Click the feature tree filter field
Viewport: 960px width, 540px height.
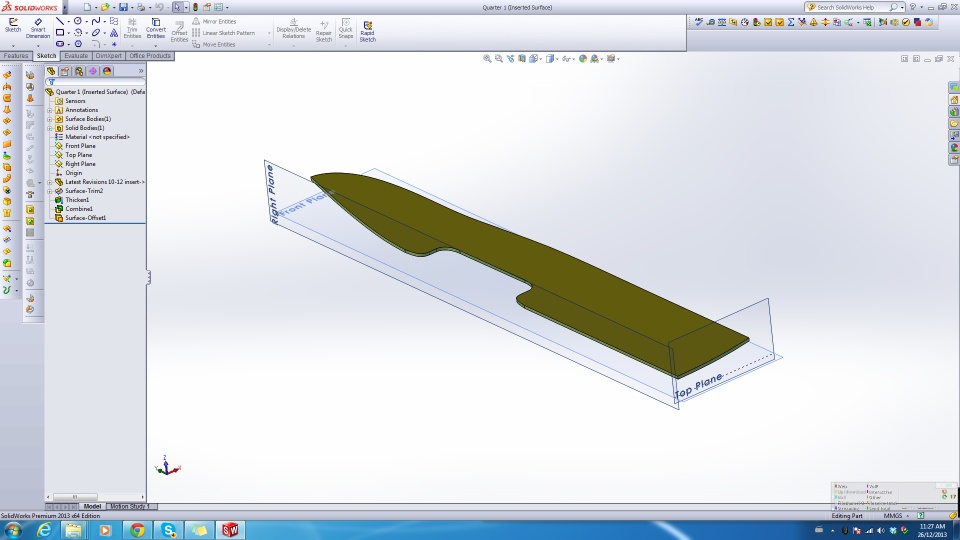click(x=96, y=81)
